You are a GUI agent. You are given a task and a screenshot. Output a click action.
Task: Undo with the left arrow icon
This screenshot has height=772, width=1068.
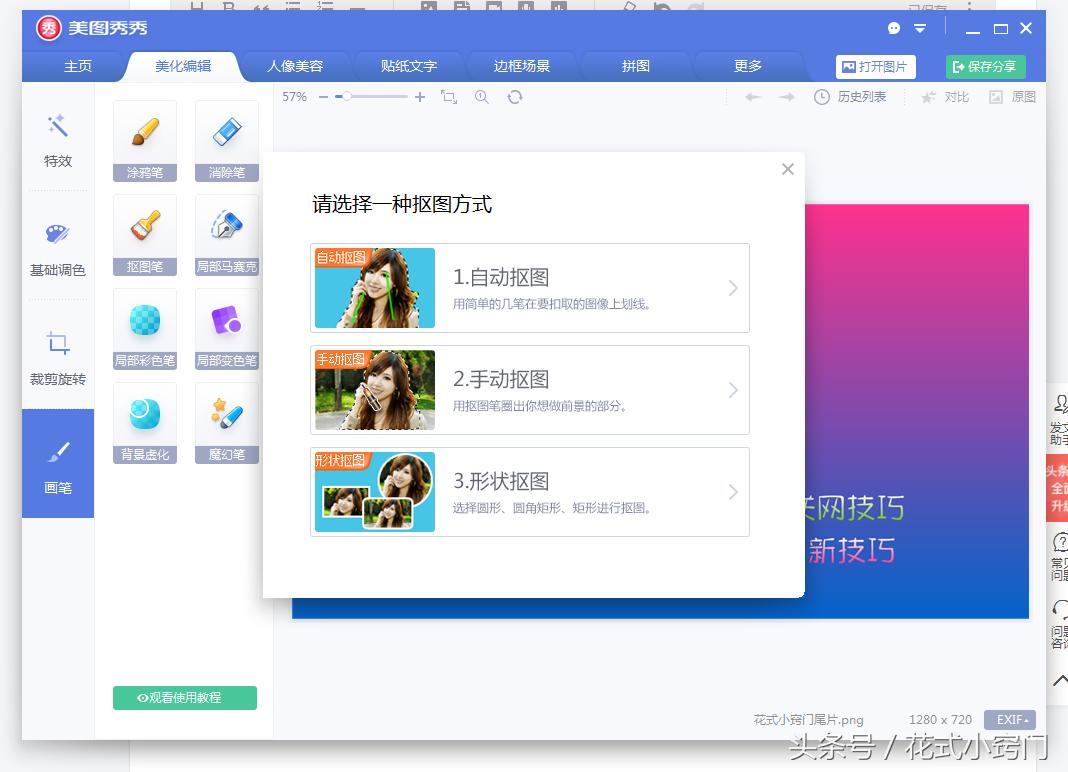click(751, 97)
